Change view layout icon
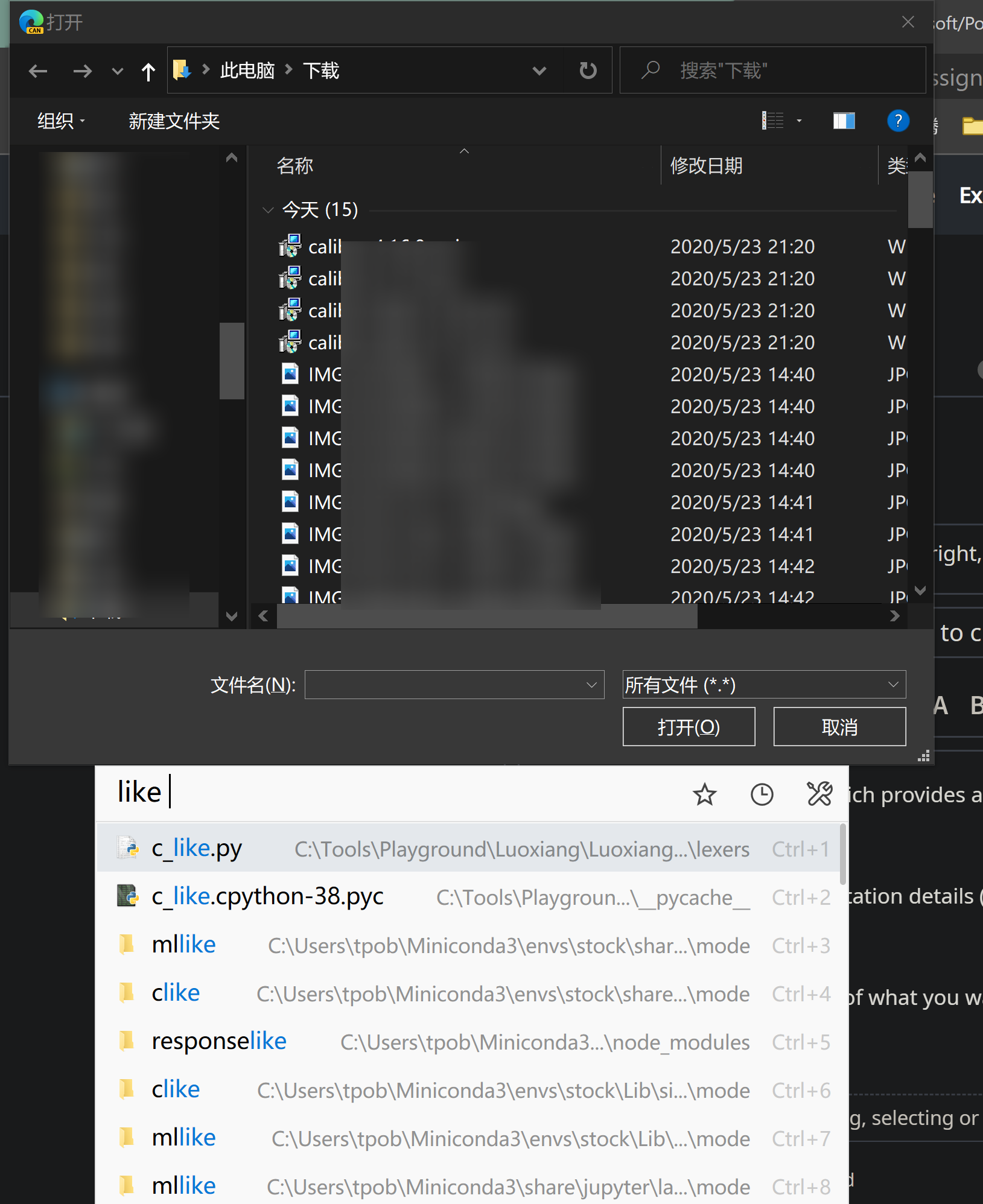The image size is (983, 1204). tap(773, 121)
